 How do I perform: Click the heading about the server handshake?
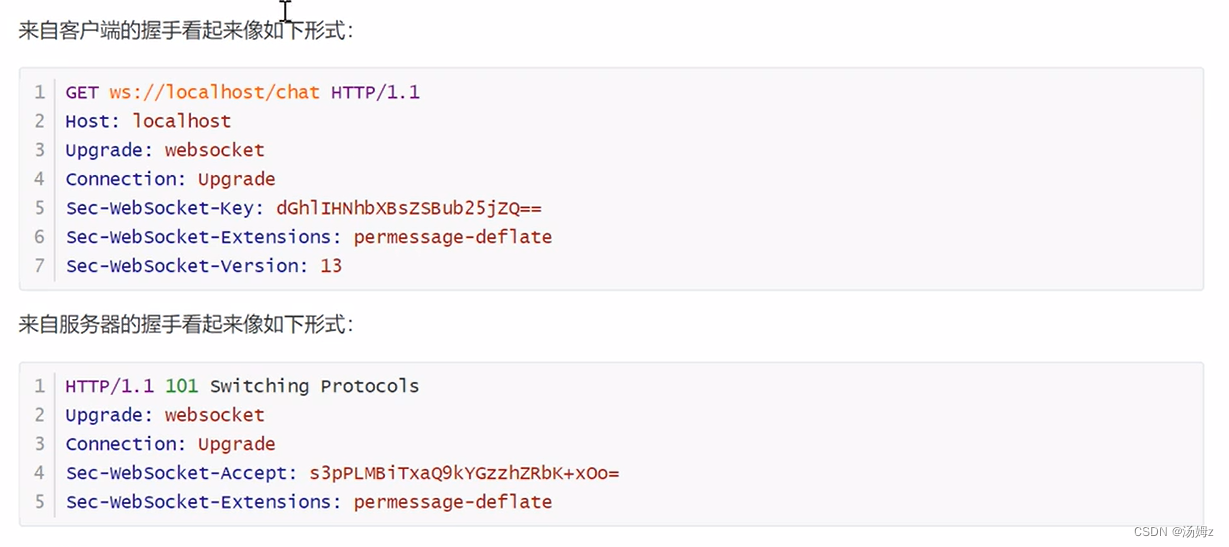(x=186, y=325)
